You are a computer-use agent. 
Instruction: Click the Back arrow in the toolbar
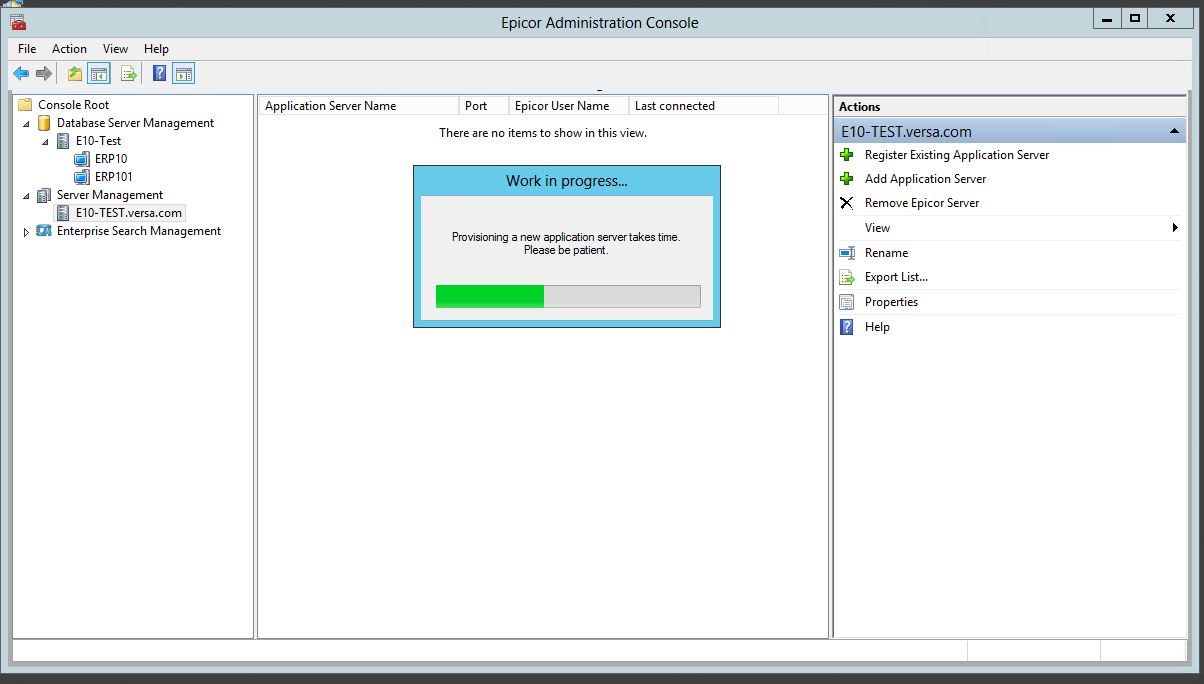coord(21,73)
